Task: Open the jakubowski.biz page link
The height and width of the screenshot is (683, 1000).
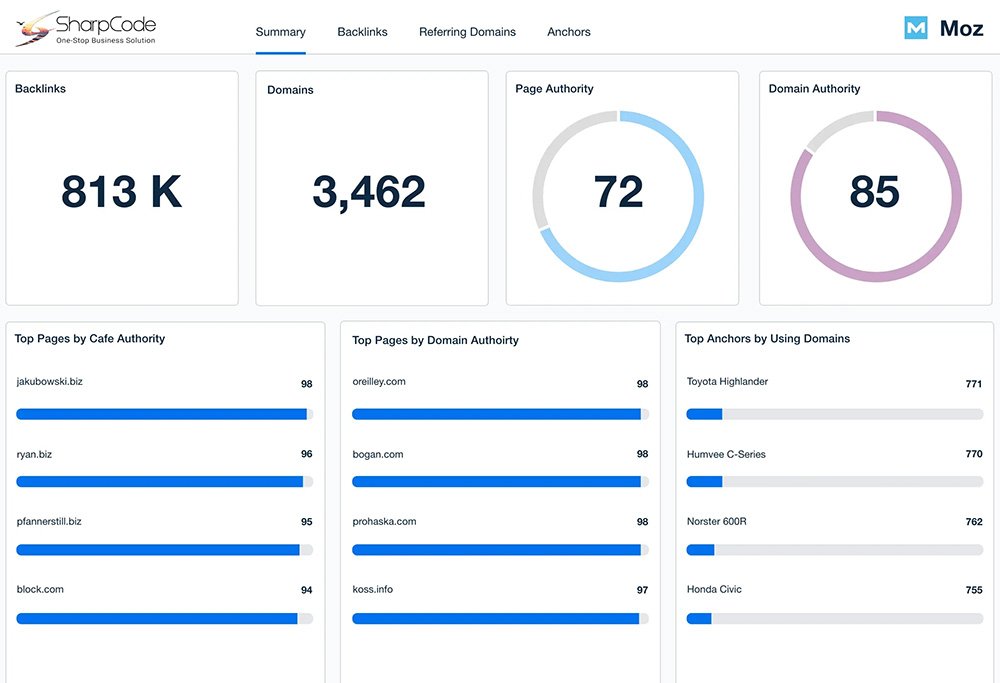Action: [x=50, y=382]
